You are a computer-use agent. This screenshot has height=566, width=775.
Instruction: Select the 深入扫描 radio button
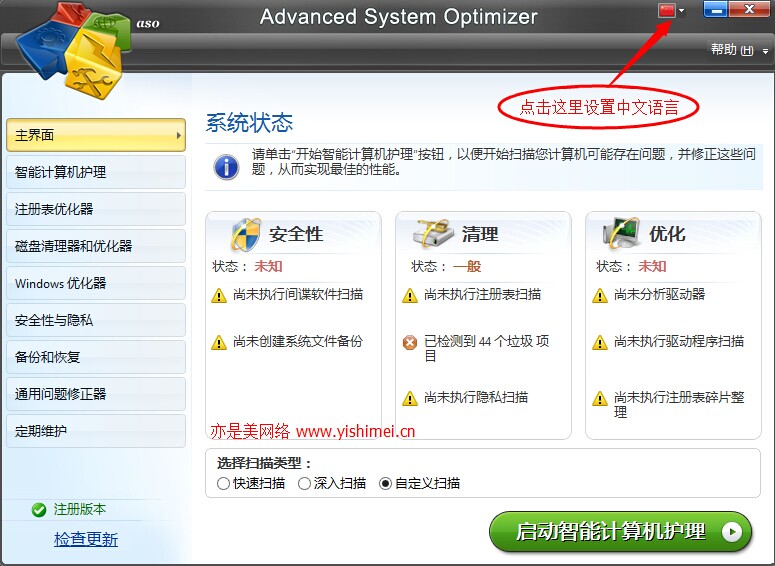[x=304, y=483]
